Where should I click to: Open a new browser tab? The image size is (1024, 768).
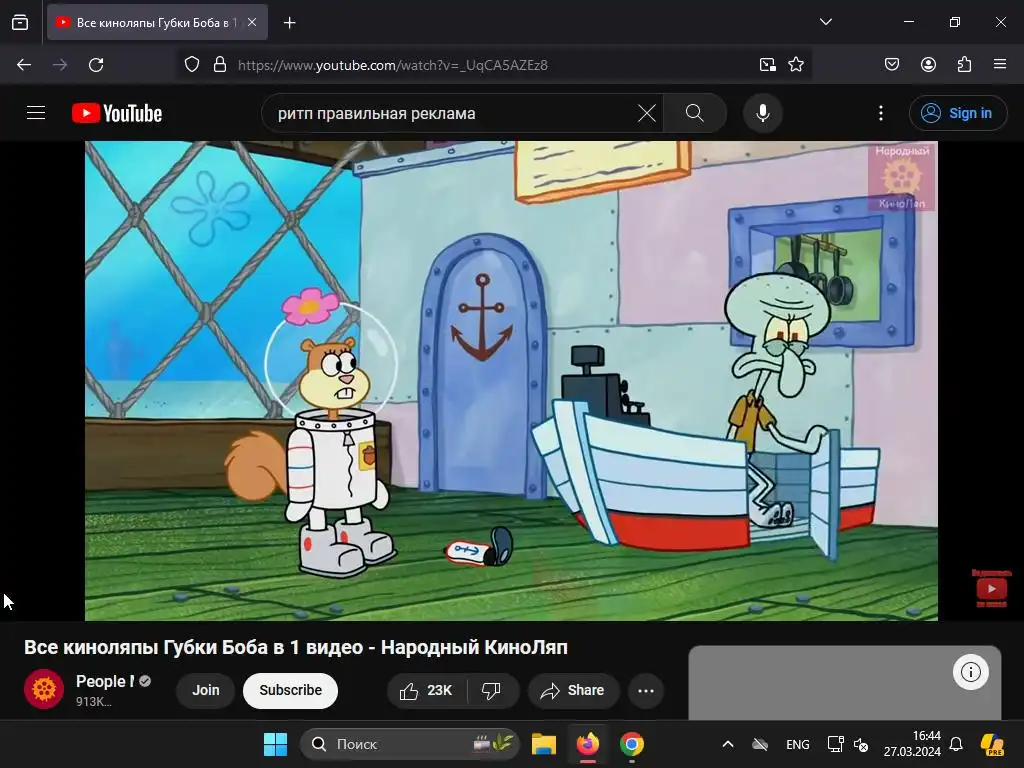coord(290,23)
